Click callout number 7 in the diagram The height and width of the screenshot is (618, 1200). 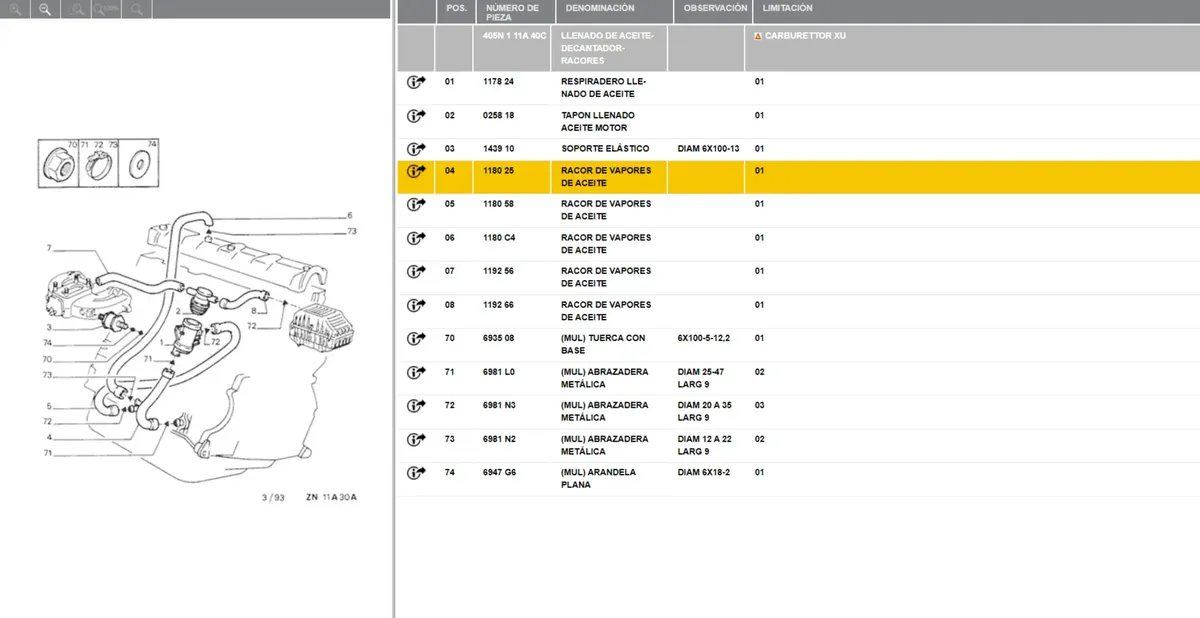pos(47,248)
